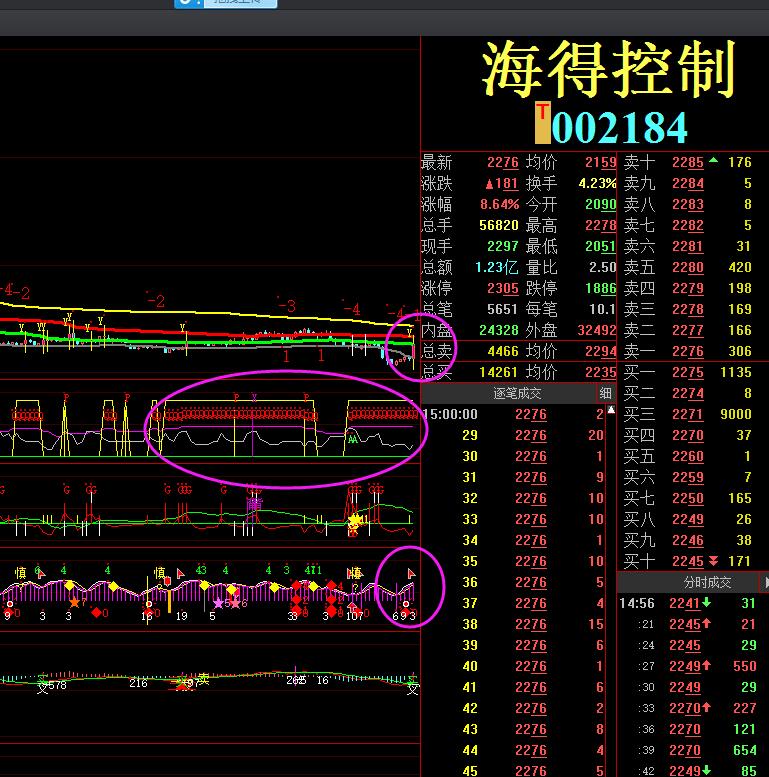Click the 每笔 value 10.1
This screenshot has width=769, height=777.
click(x=603, y=309)
